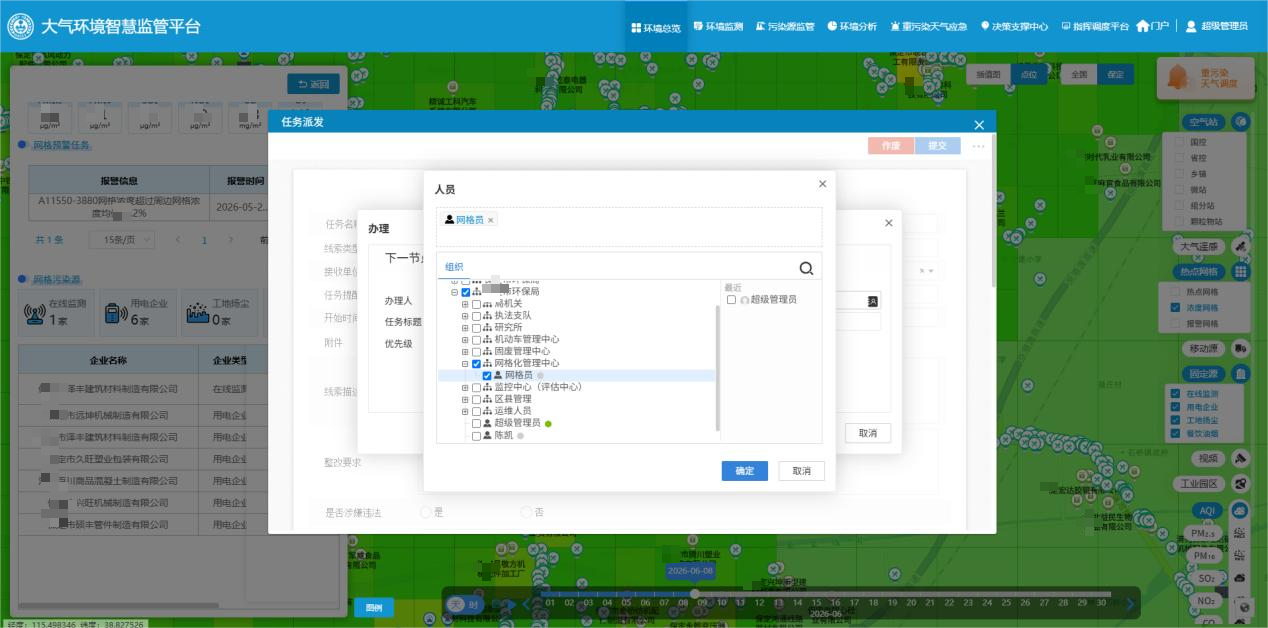The width and height of the screenshot is (1268, 628).
Task: Click the 作废 button
Action: [890, 146]
